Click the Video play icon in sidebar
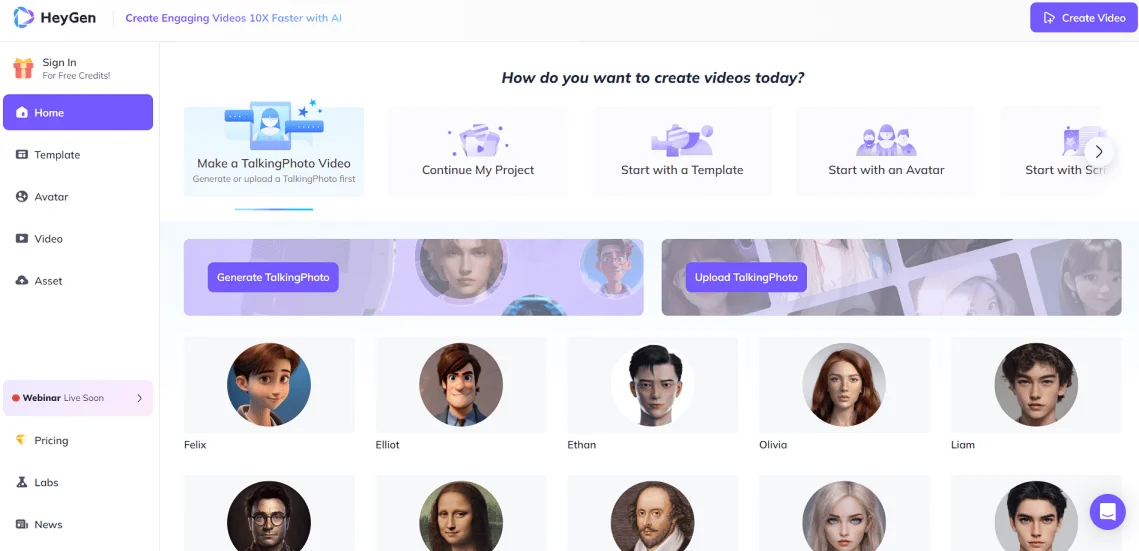 coord(22,239)
